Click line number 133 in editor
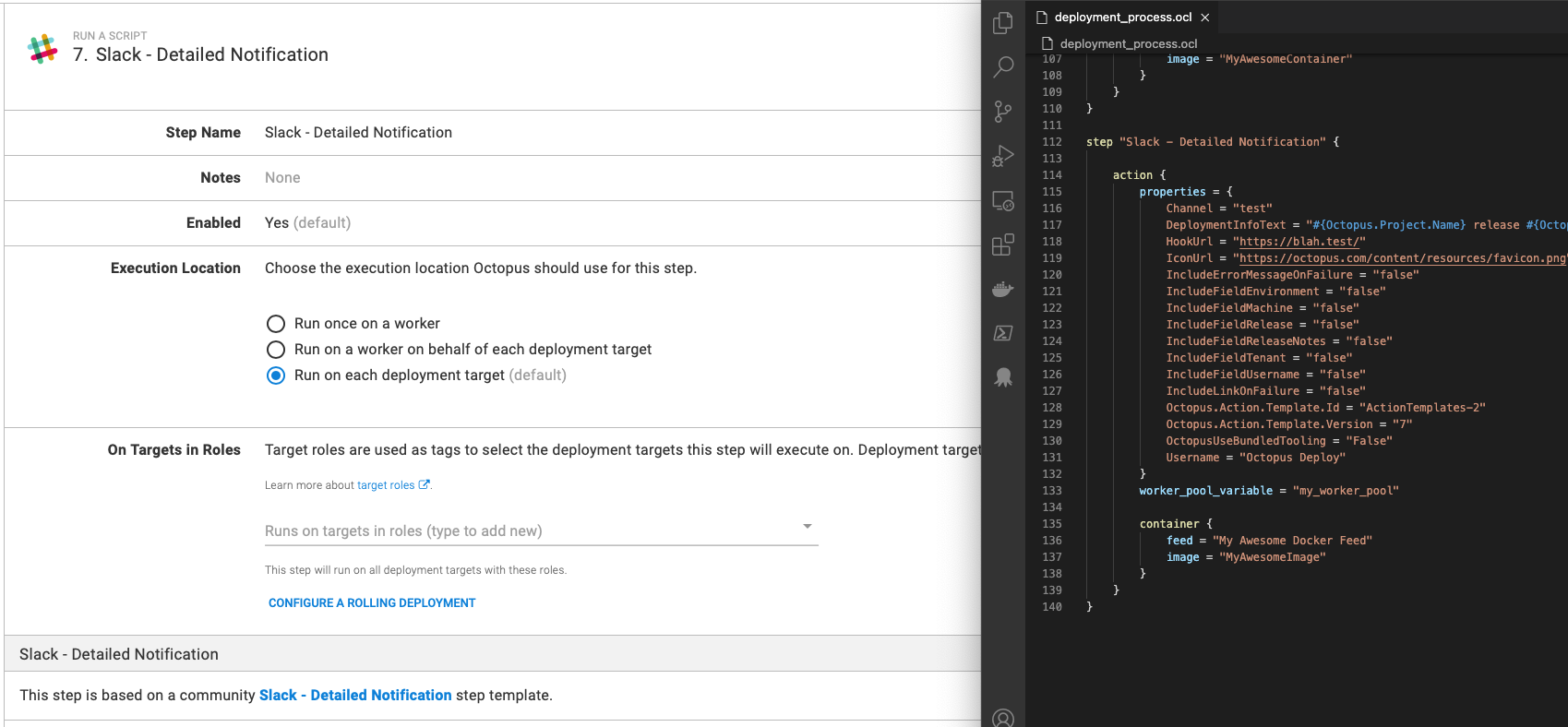 pyautogui.click(x=1052, y=491)
